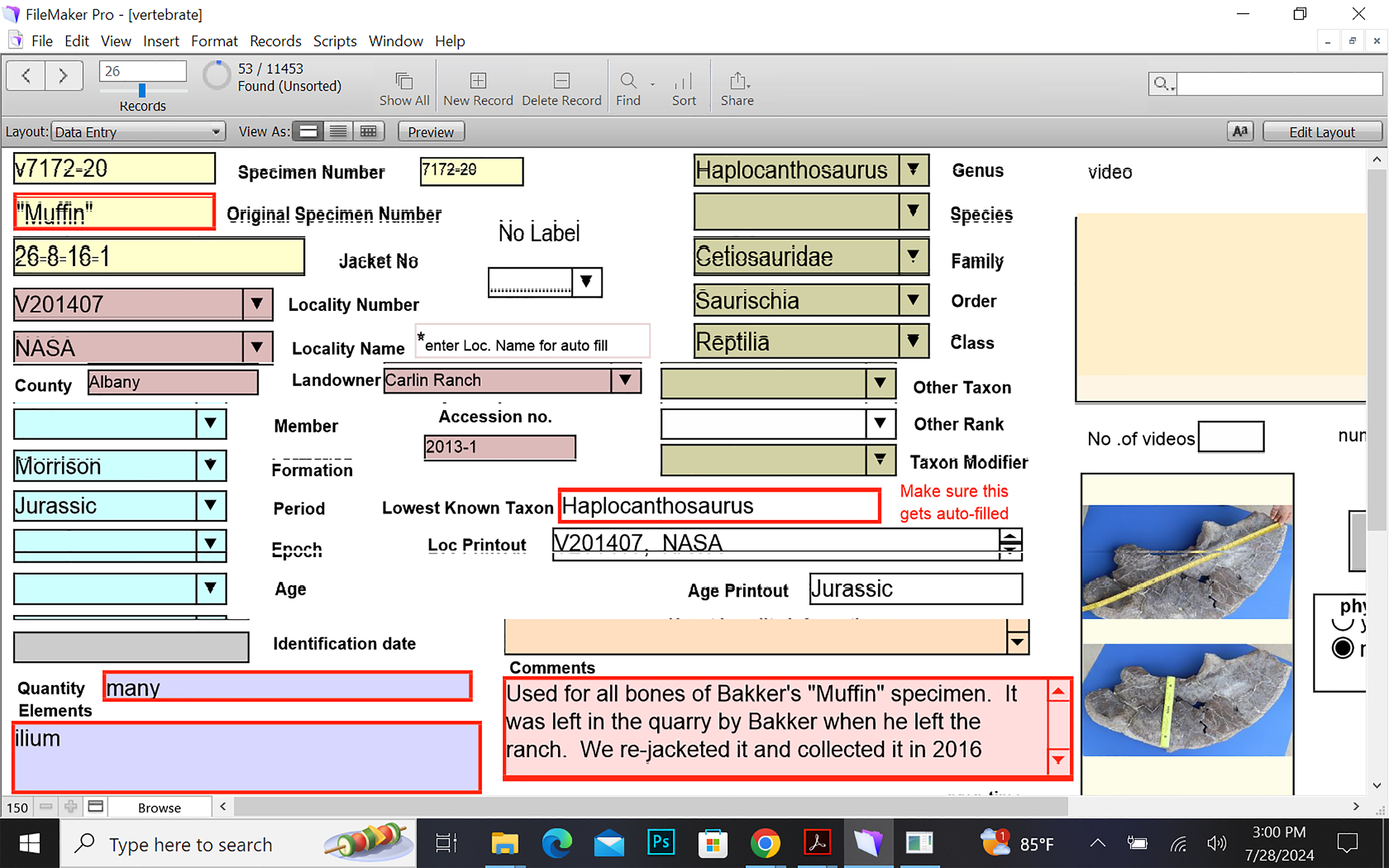Click the County field Albany
This screenshot has width=1389, height=868.
[173, 382]
